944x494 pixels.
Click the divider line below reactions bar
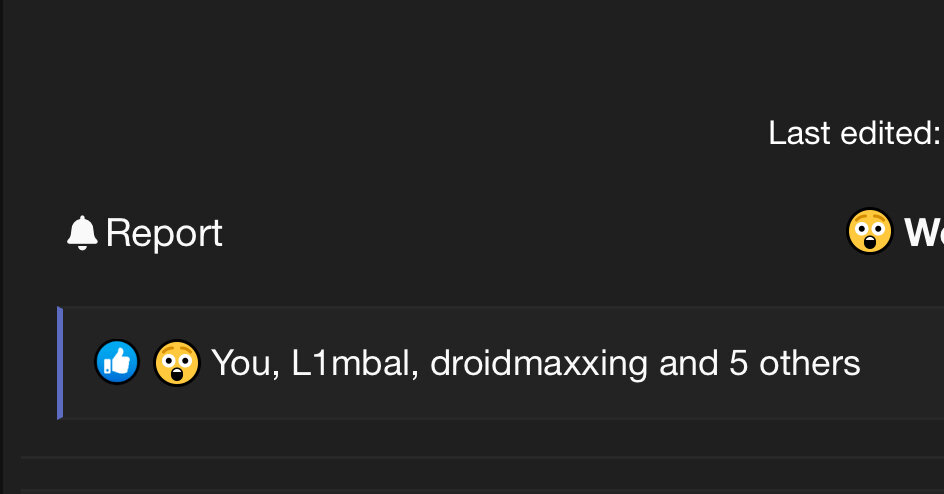[480, 457]
